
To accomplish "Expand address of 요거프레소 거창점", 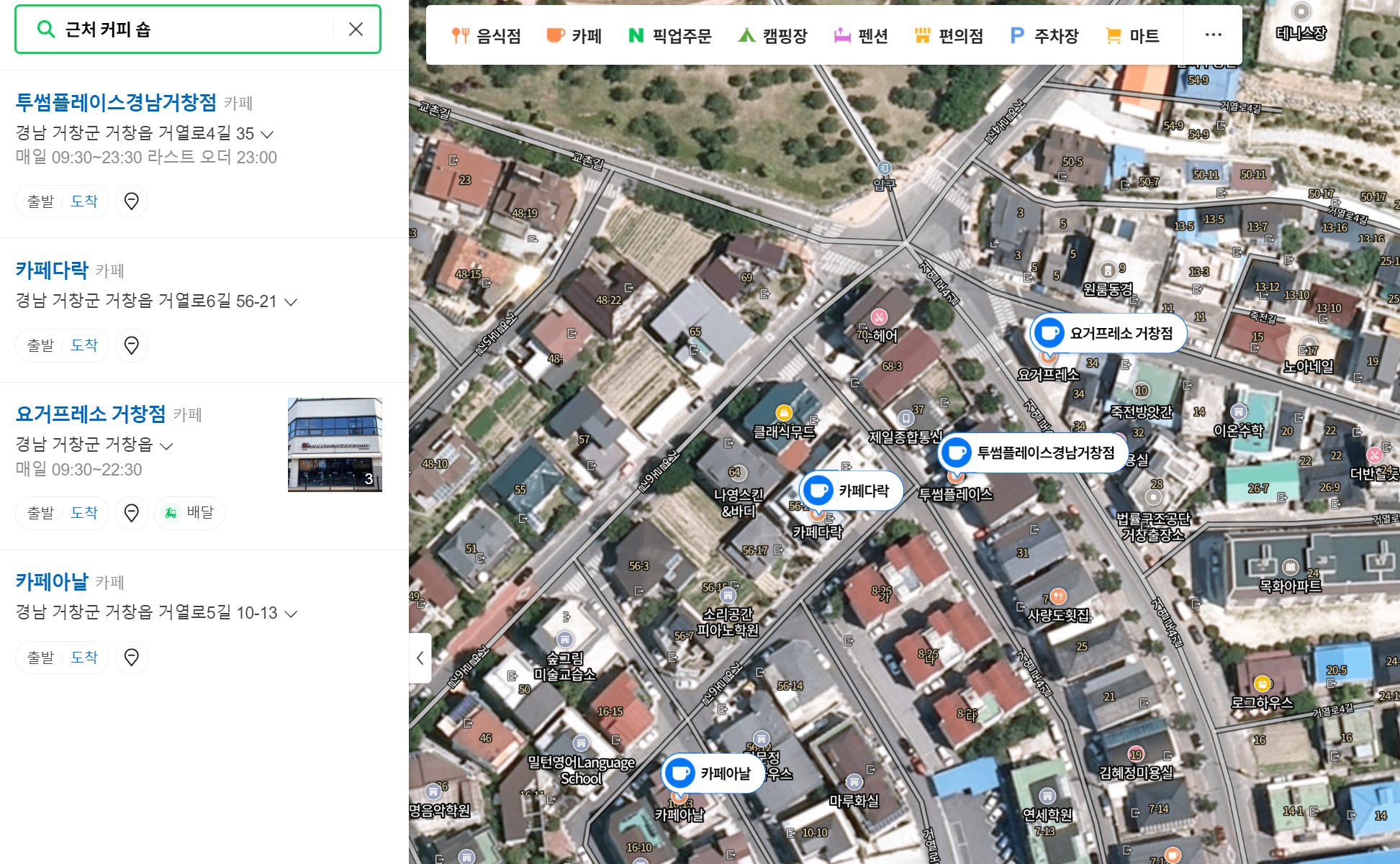I will coord(166,446).
